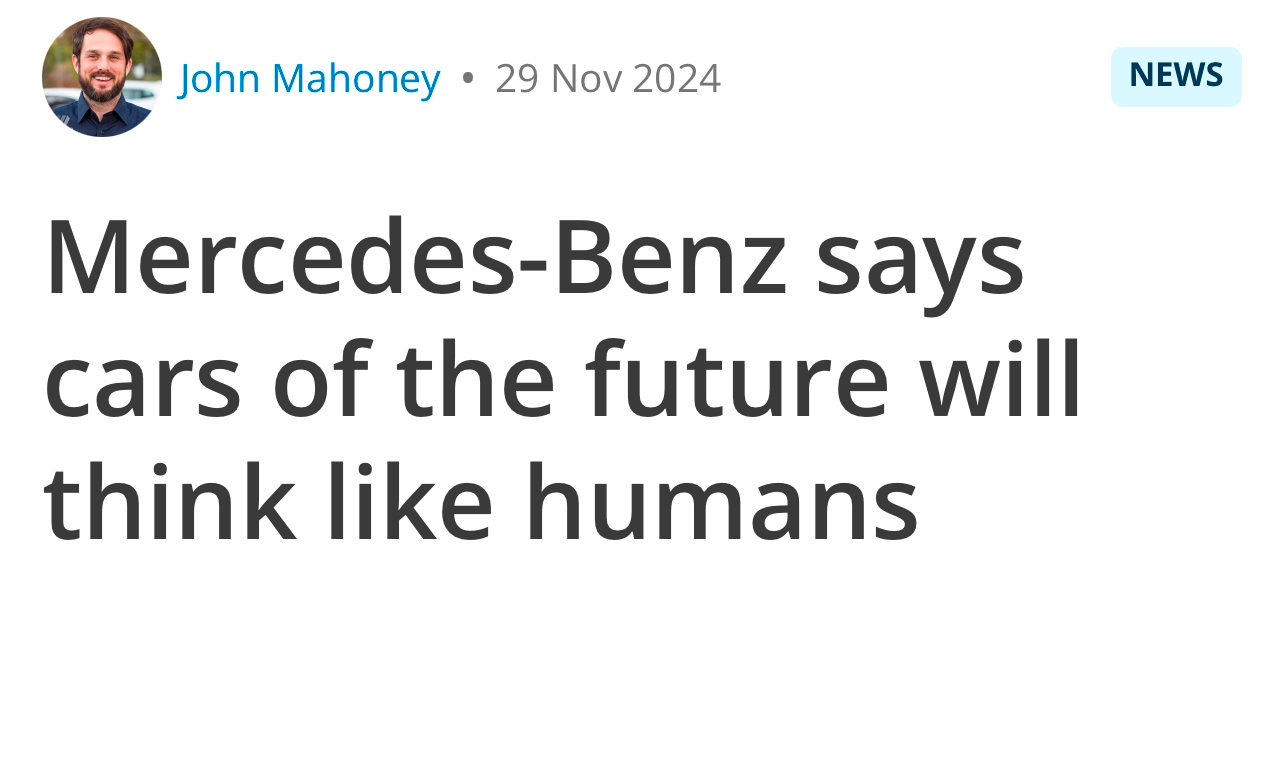Click the surname "Mahoney" in the byline
Image resolution: width=1284 pixels, height=762 pixels.
tap(356, 80)
